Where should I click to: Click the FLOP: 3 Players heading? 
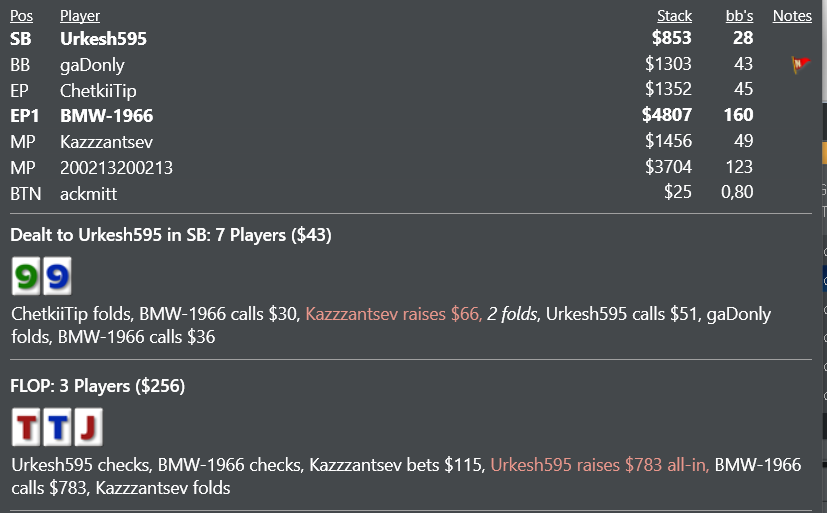tap(98, 386)
